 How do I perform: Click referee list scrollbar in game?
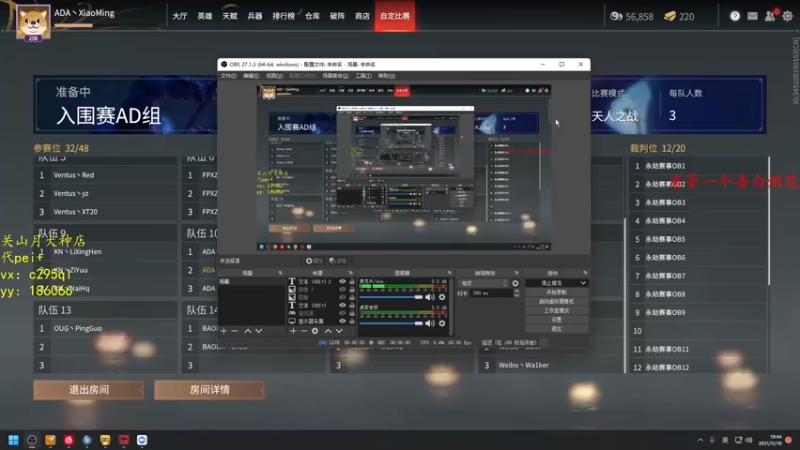769,221
